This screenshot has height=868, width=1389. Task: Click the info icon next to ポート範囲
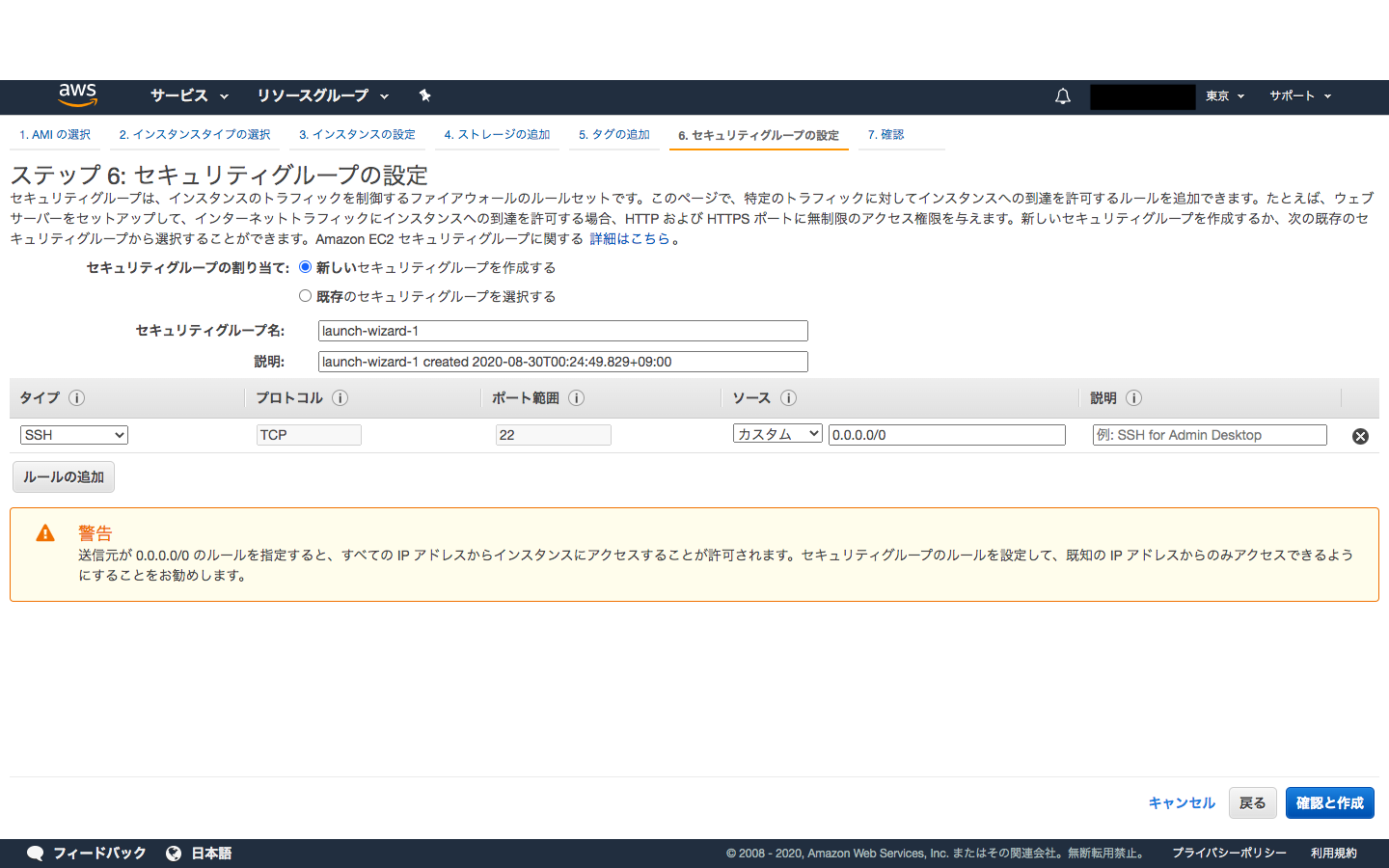576,397
